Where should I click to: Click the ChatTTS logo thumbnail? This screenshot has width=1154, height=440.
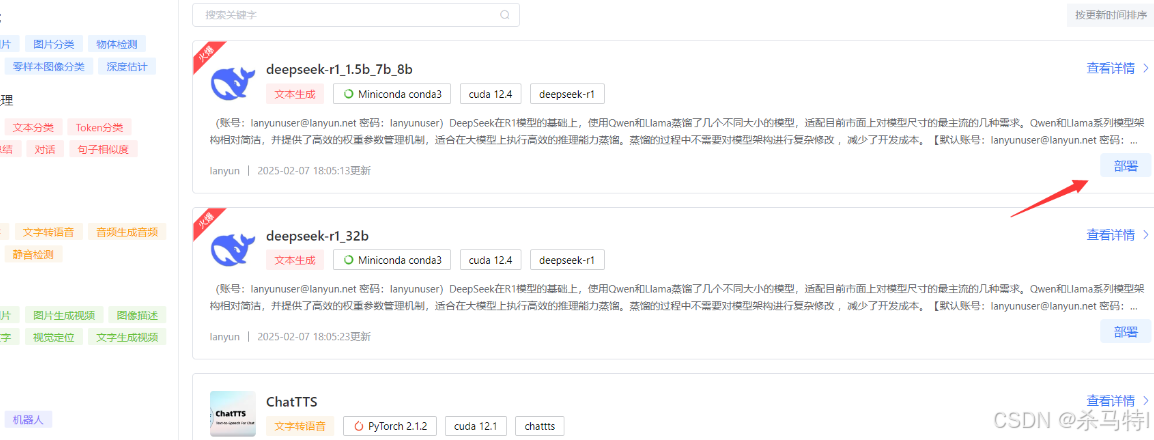[233, 414]
